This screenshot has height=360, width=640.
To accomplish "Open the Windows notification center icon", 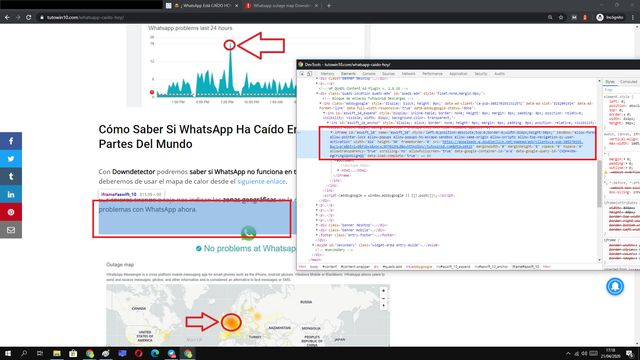I will tap(630, 353).
